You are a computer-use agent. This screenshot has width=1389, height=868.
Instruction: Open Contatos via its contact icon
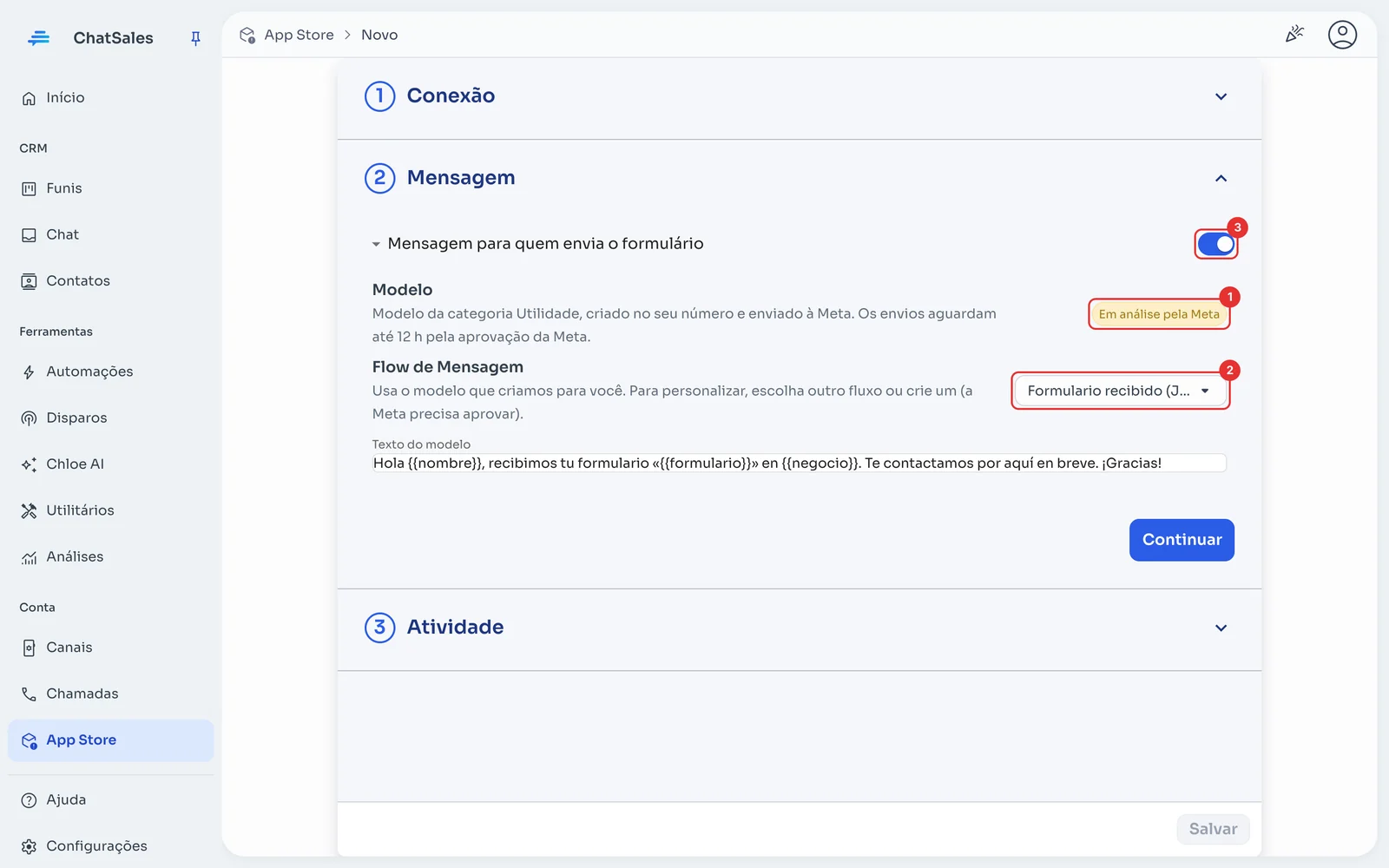pyautogui.click(x=29, y=281)
